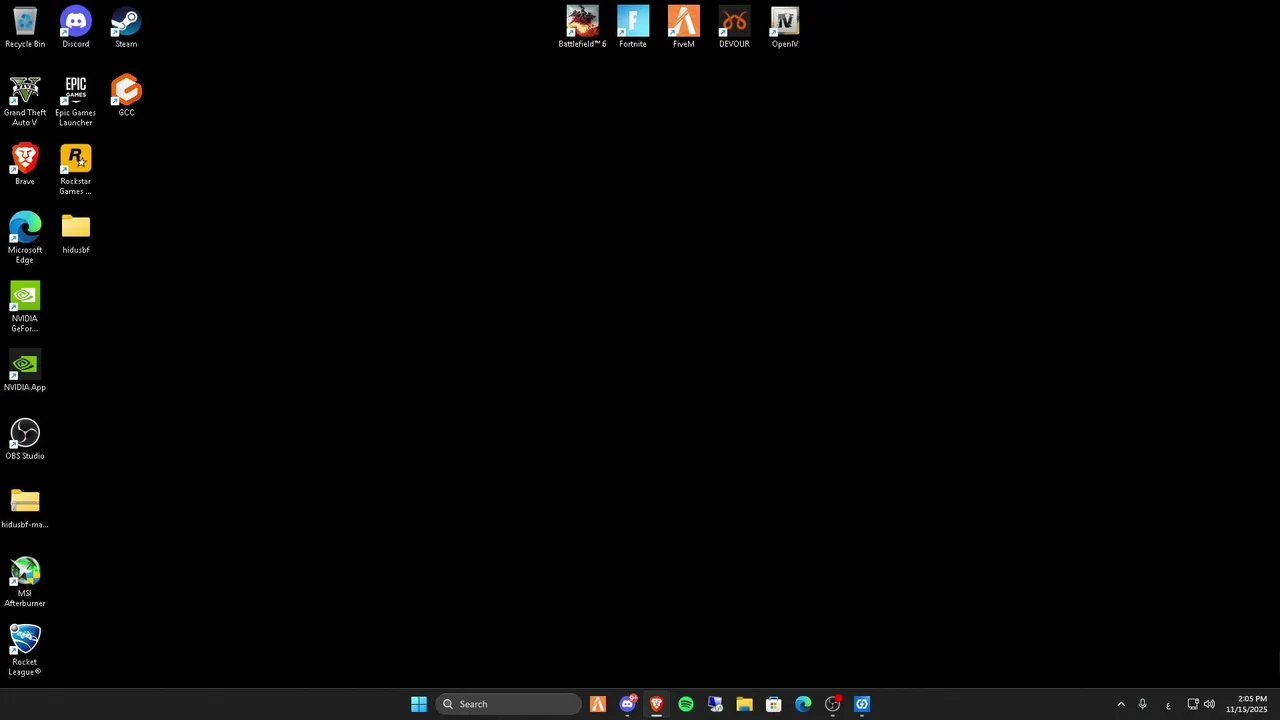Click the microphone icon in system tray
This screenshot has height=720, width=1280.
point(1142,704)
